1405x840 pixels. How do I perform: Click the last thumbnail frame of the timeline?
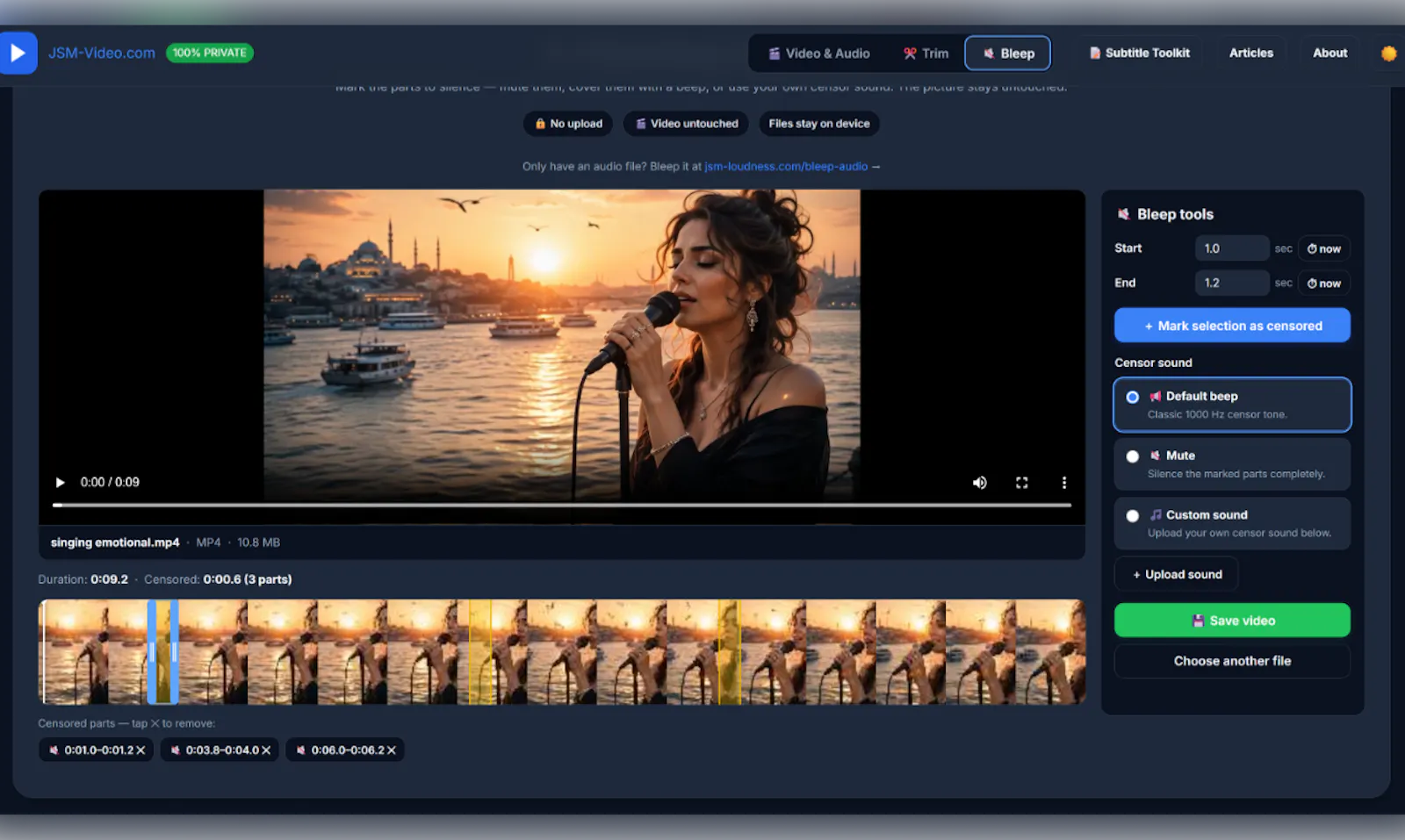1051,651
